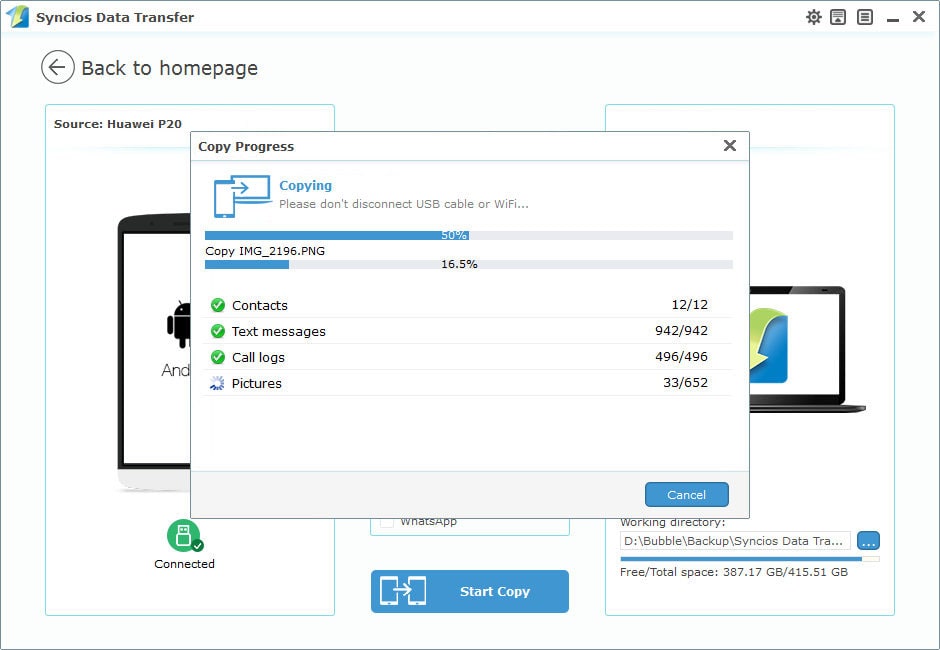Go back to homepage text link
This screenshot has width=940, height=650.
tap(170, 68)
